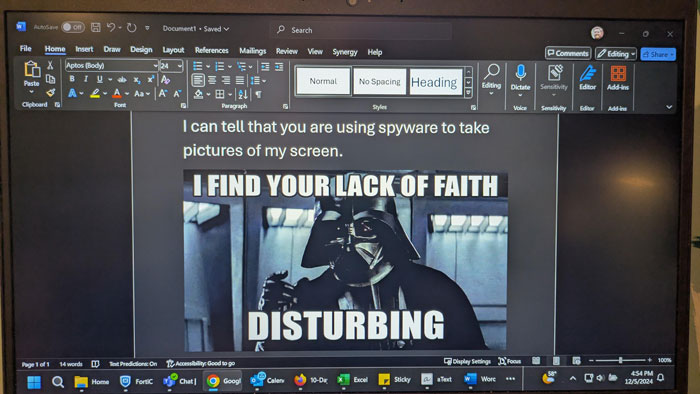Switch to the Design tab
Screen dimensions: 700x394
pos(141,50)
